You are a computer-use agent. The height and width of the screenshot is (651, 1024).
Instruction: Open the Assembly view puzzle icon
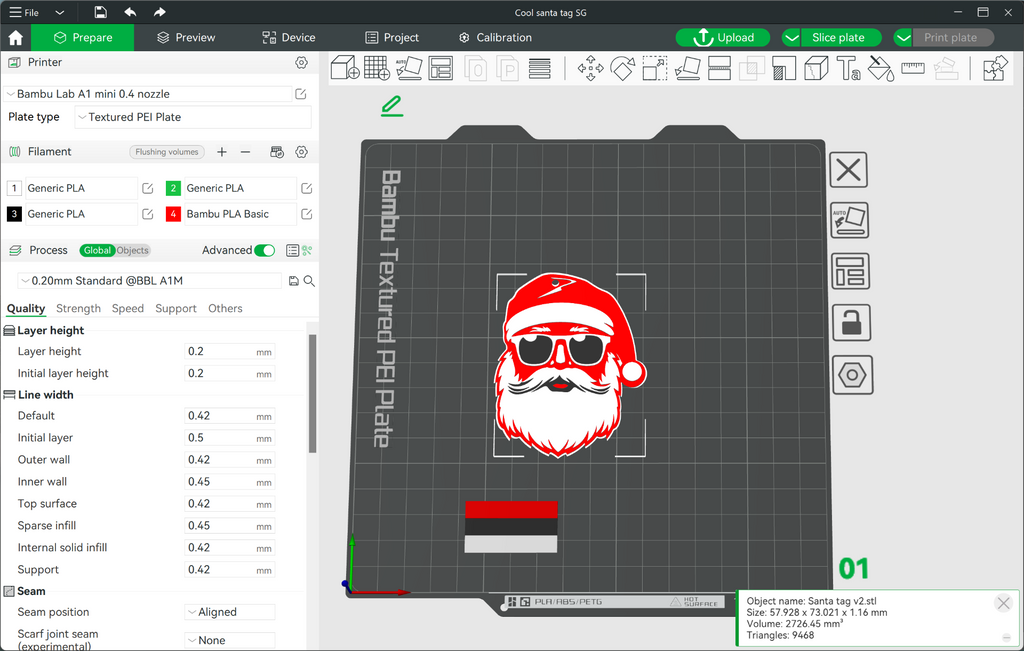[x=995, y=68]
